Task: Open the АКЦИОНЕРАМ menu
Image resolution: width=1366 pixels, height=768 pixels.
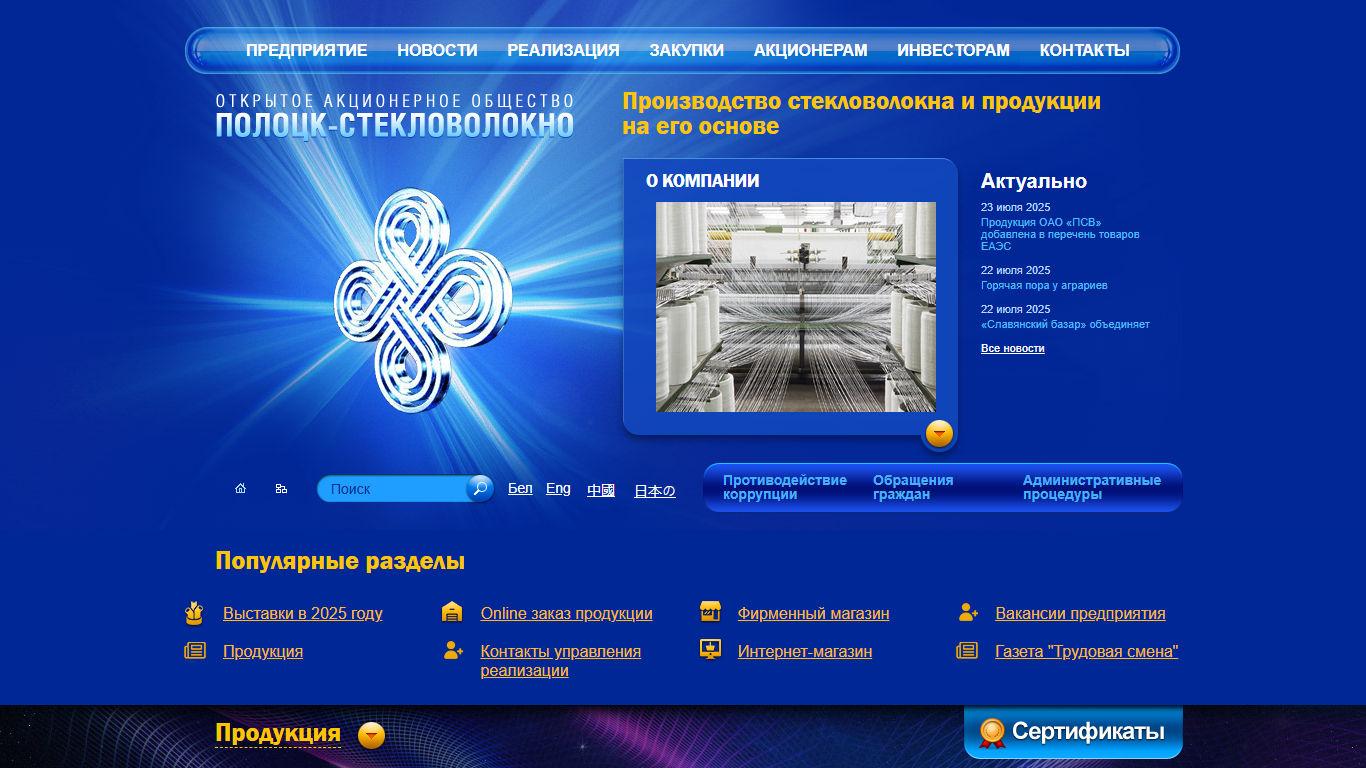Action: pos(811,50)
